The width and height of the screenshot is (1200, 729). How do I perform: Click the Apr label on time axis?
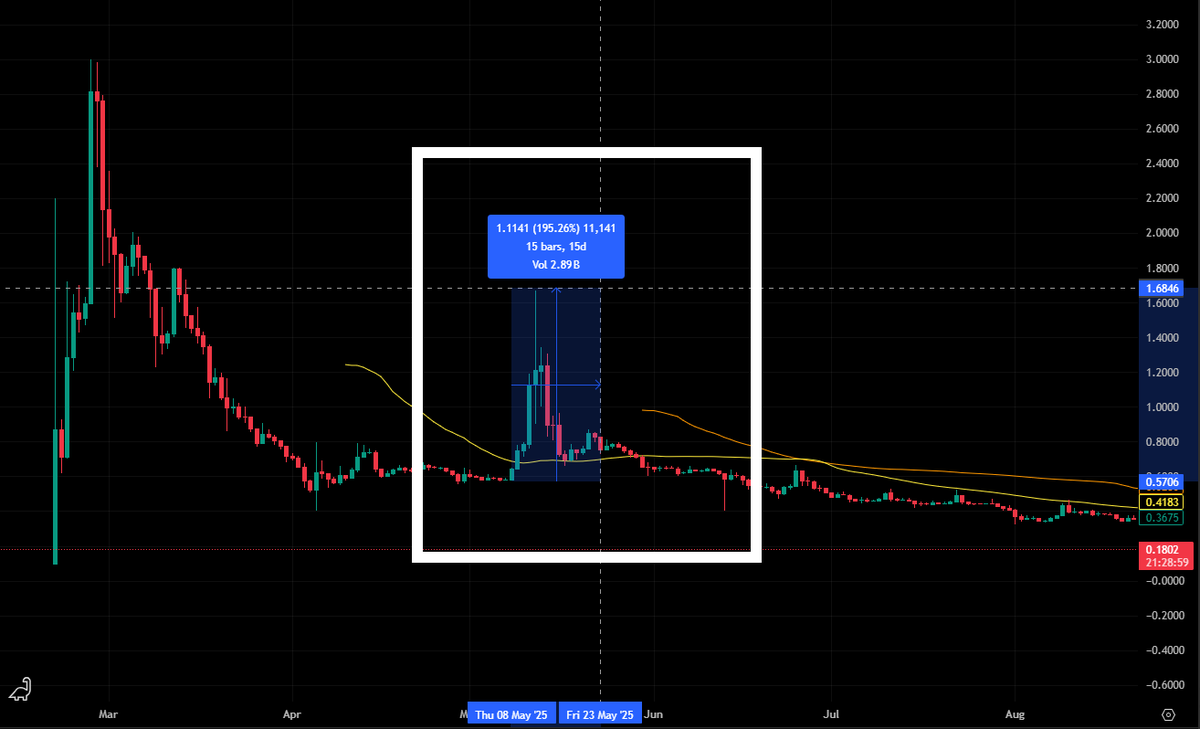[x=292, y=715]
